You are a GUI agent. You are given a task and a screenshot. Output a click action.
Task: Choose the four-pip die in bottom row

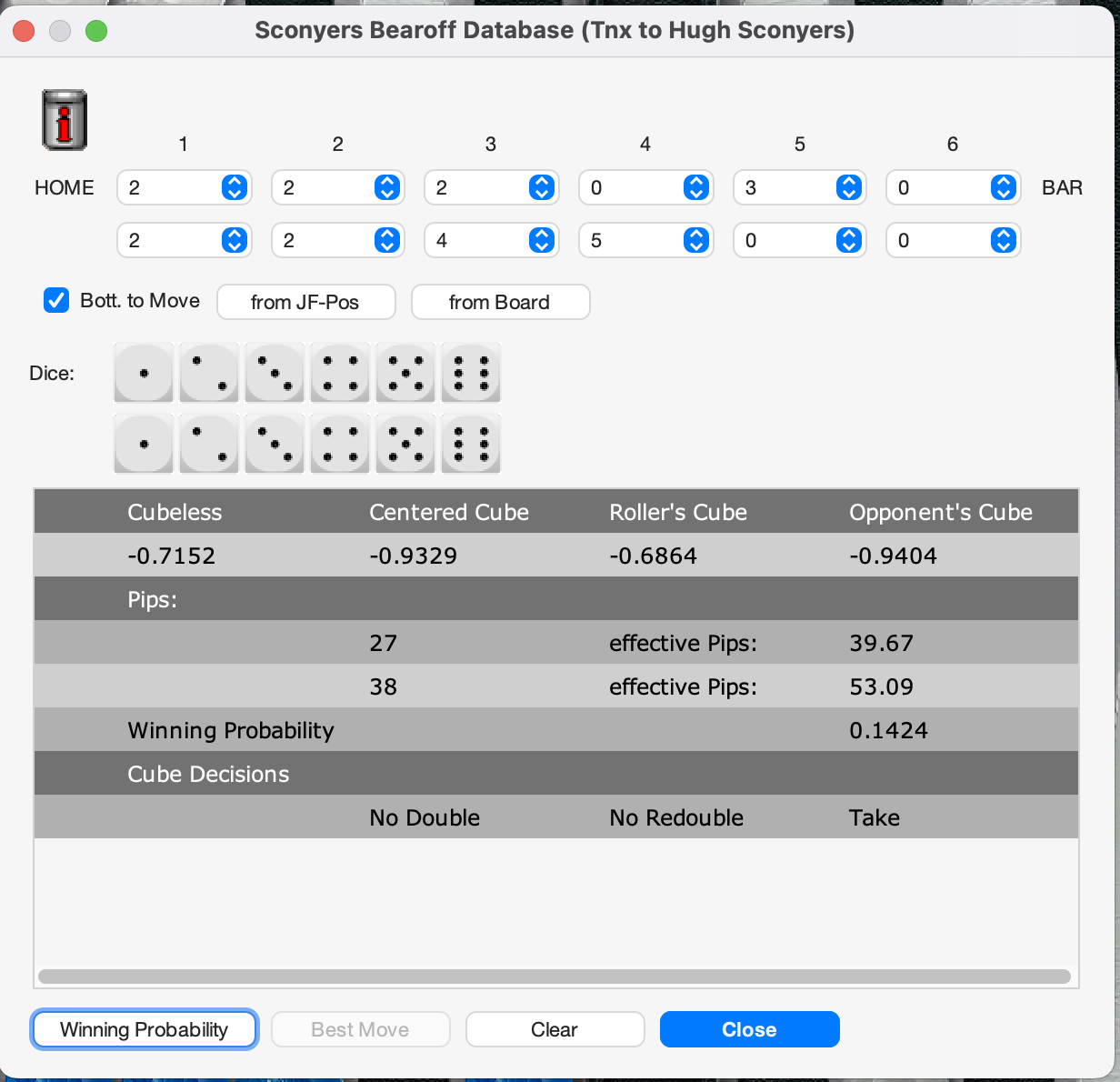pyautogui.click(x=340, y=445)
